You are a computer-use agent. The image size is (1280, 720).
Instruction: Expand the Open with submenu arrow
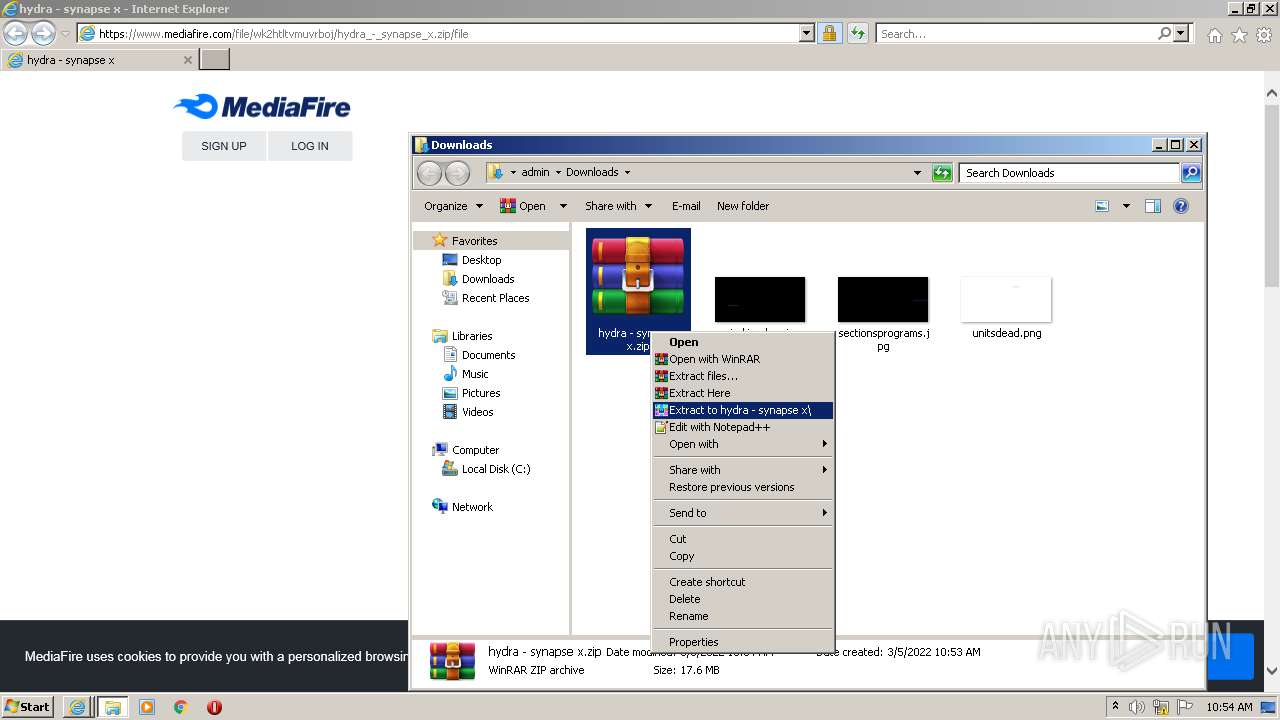coord(824,444)
